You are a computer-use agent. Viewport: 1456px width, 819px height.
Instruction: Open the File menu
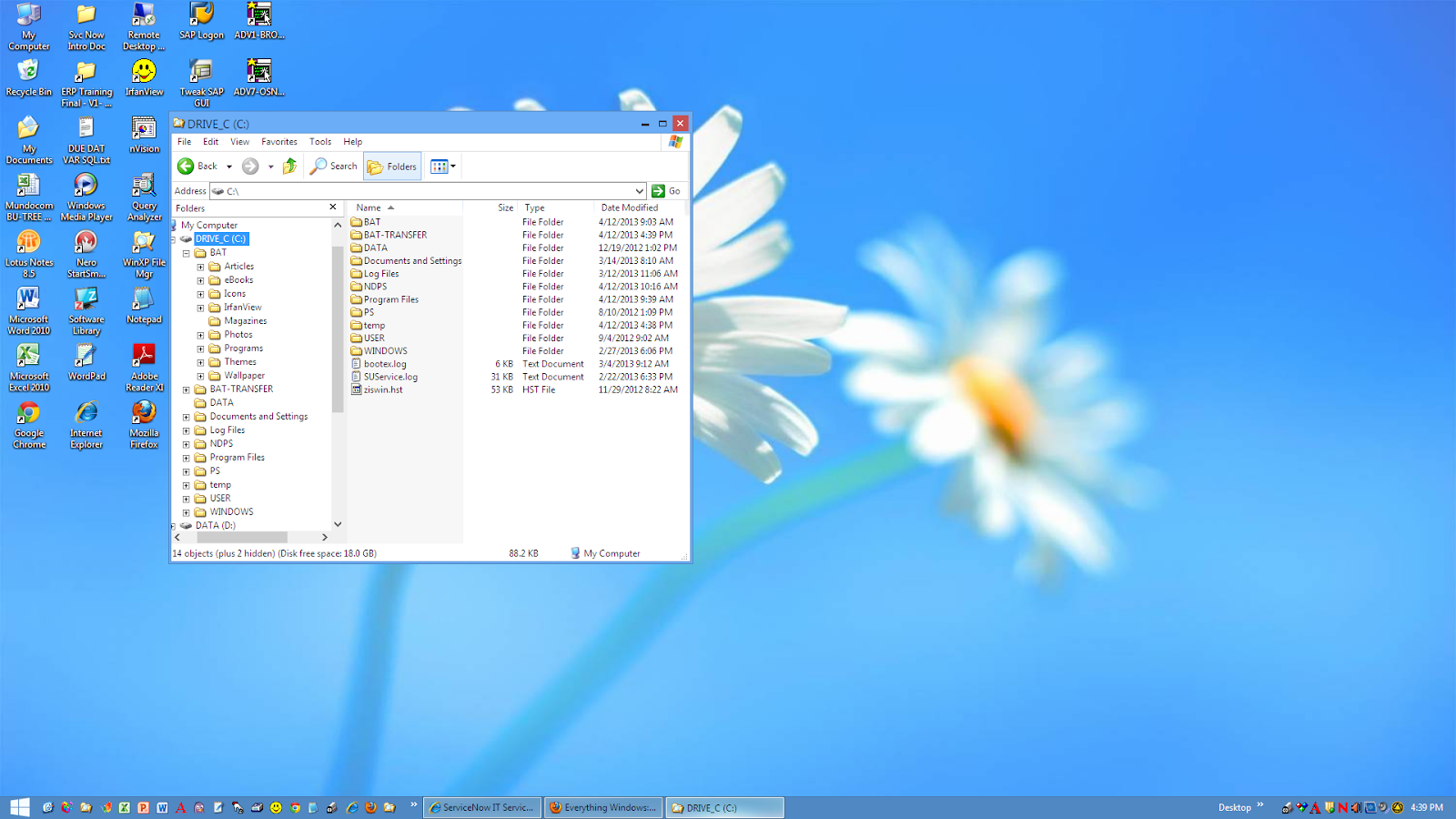185,142
